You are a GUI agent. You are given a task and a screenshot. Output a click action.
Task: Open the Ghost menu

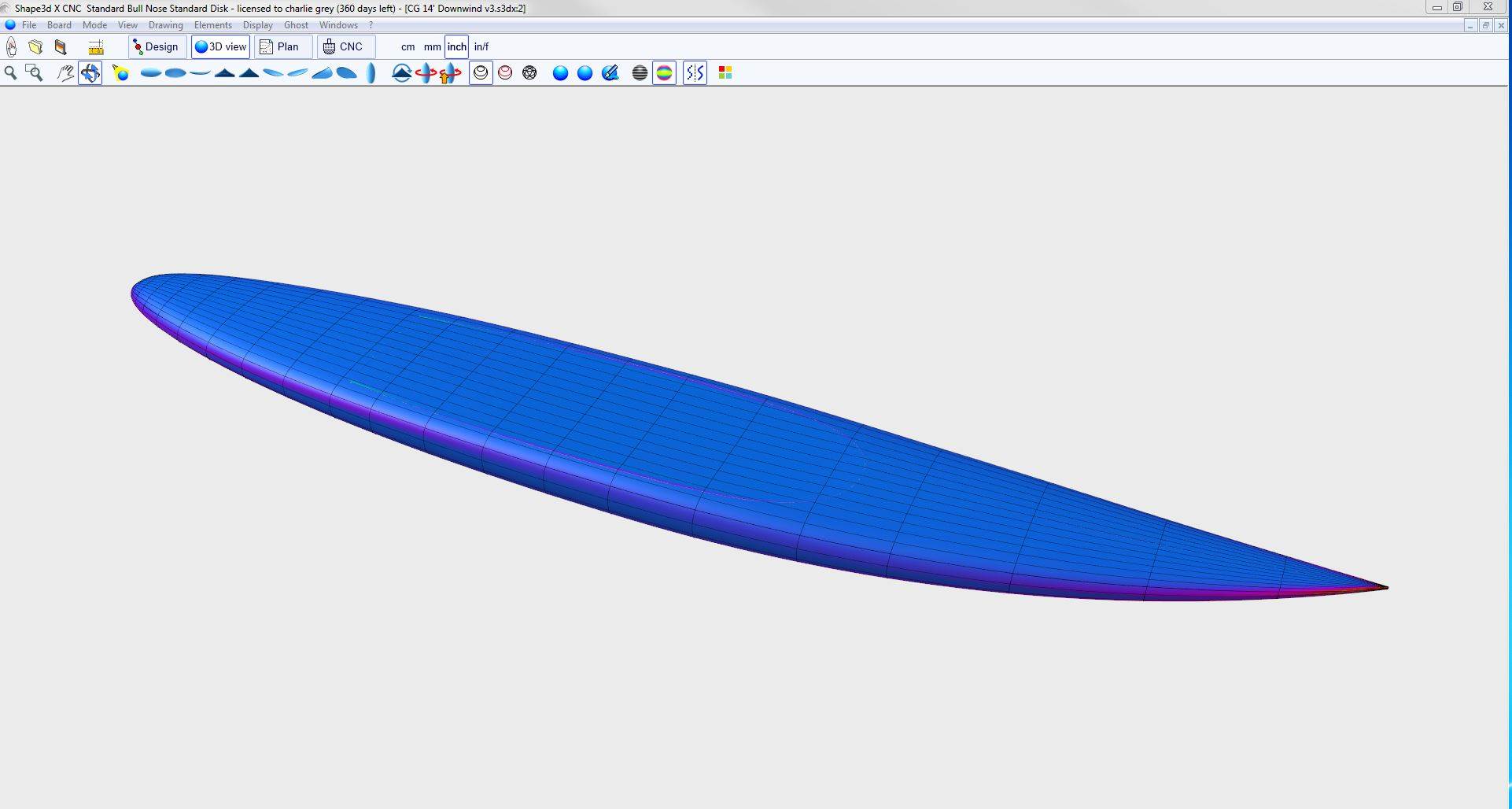tap(296, 25)
